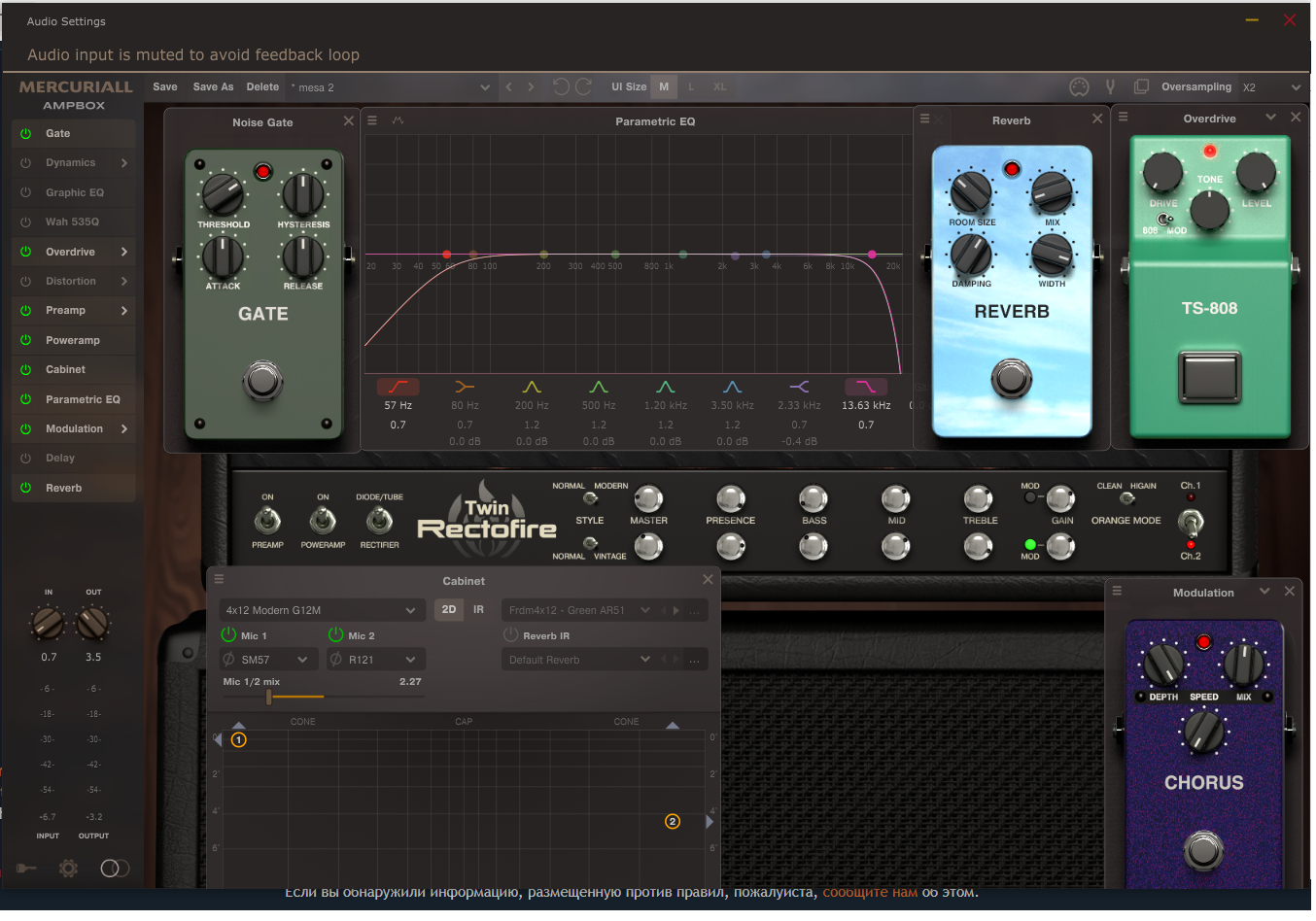The height and width of the screenshot is (921, 1316).
Task: Flip the PREAMP ON switch on the amp
Action: (x=267, y=521)
